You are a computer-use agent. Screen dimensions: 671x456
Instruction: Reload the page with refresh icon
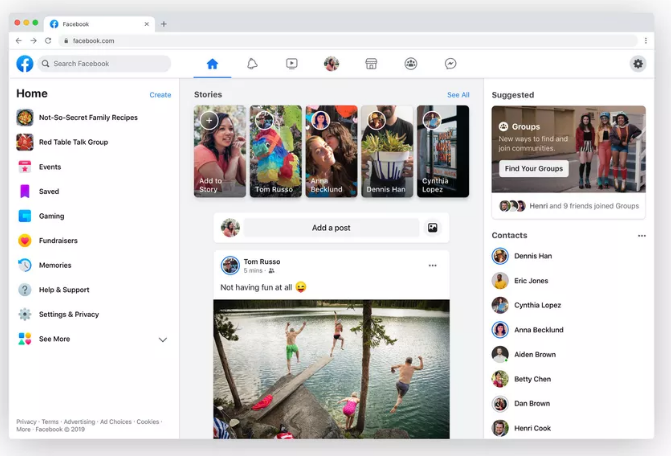click(48, 41)
